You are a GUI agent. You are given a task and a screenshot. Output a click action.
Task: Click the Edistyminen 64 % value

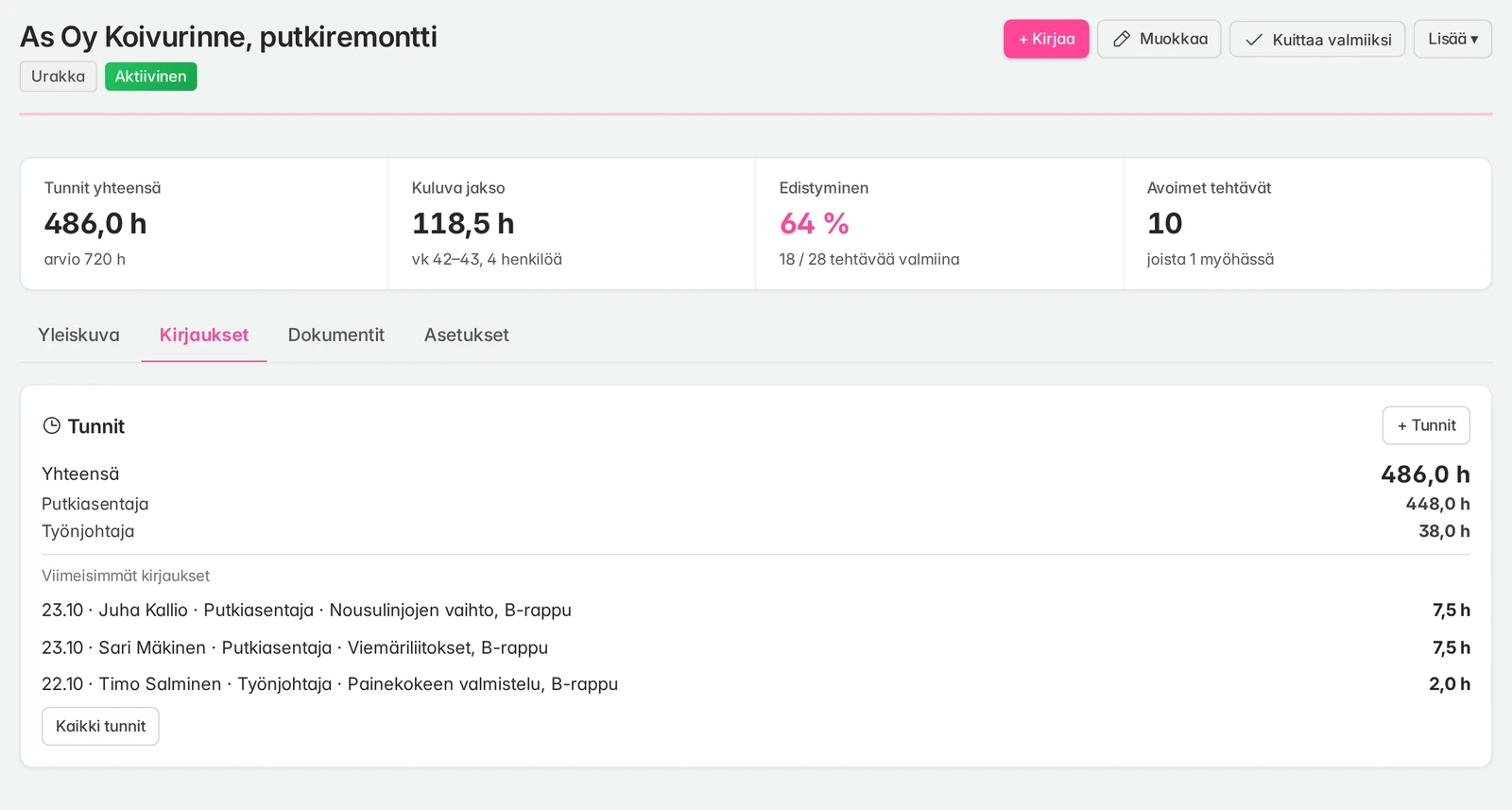815,224
